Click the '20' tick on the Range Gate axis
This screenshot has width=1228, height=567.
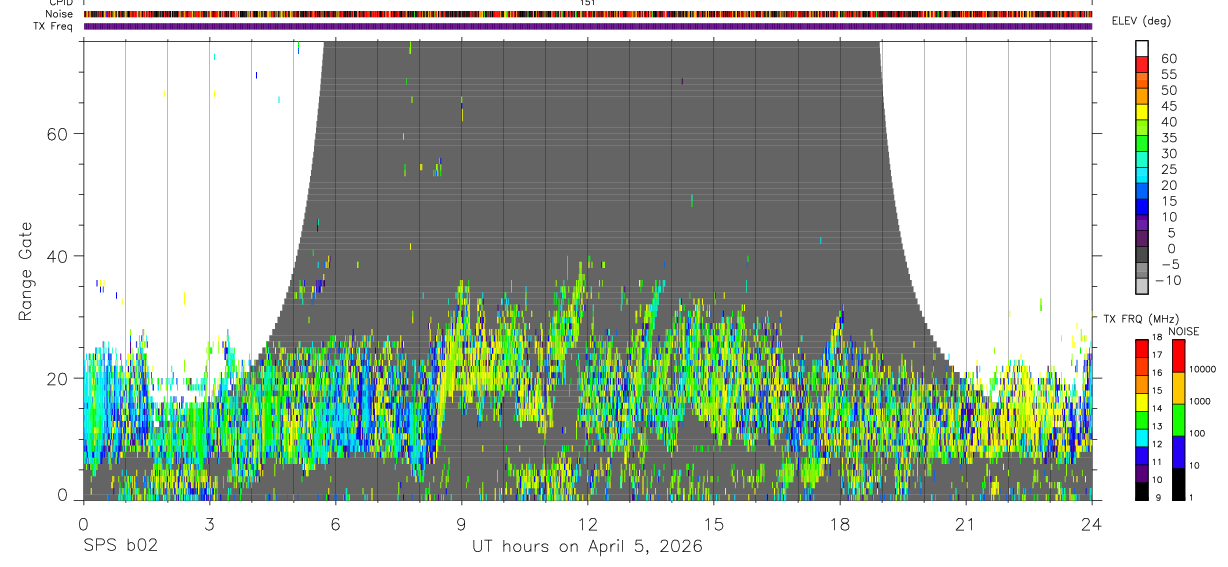(58, 378)
